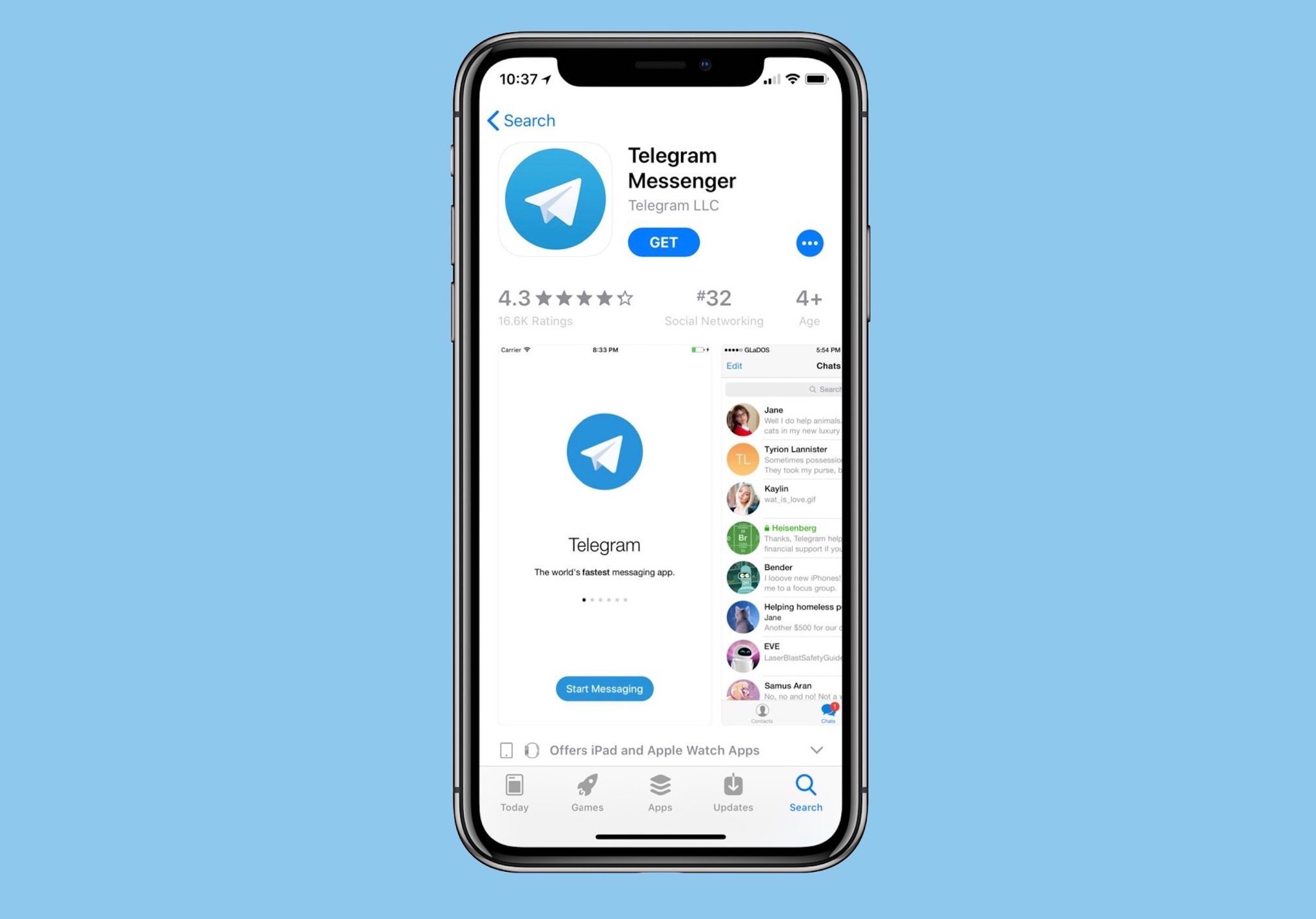Tap the Apps tab icon at bottom
Image resolution: width=1316 pixels, height=919 pixels.
661,791
